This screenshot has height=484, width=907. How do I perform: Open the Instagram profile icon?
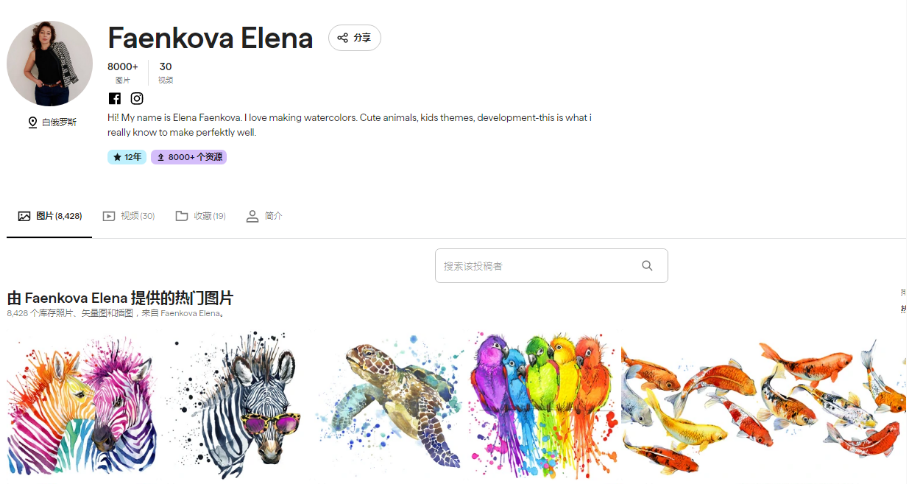[137, 98]
